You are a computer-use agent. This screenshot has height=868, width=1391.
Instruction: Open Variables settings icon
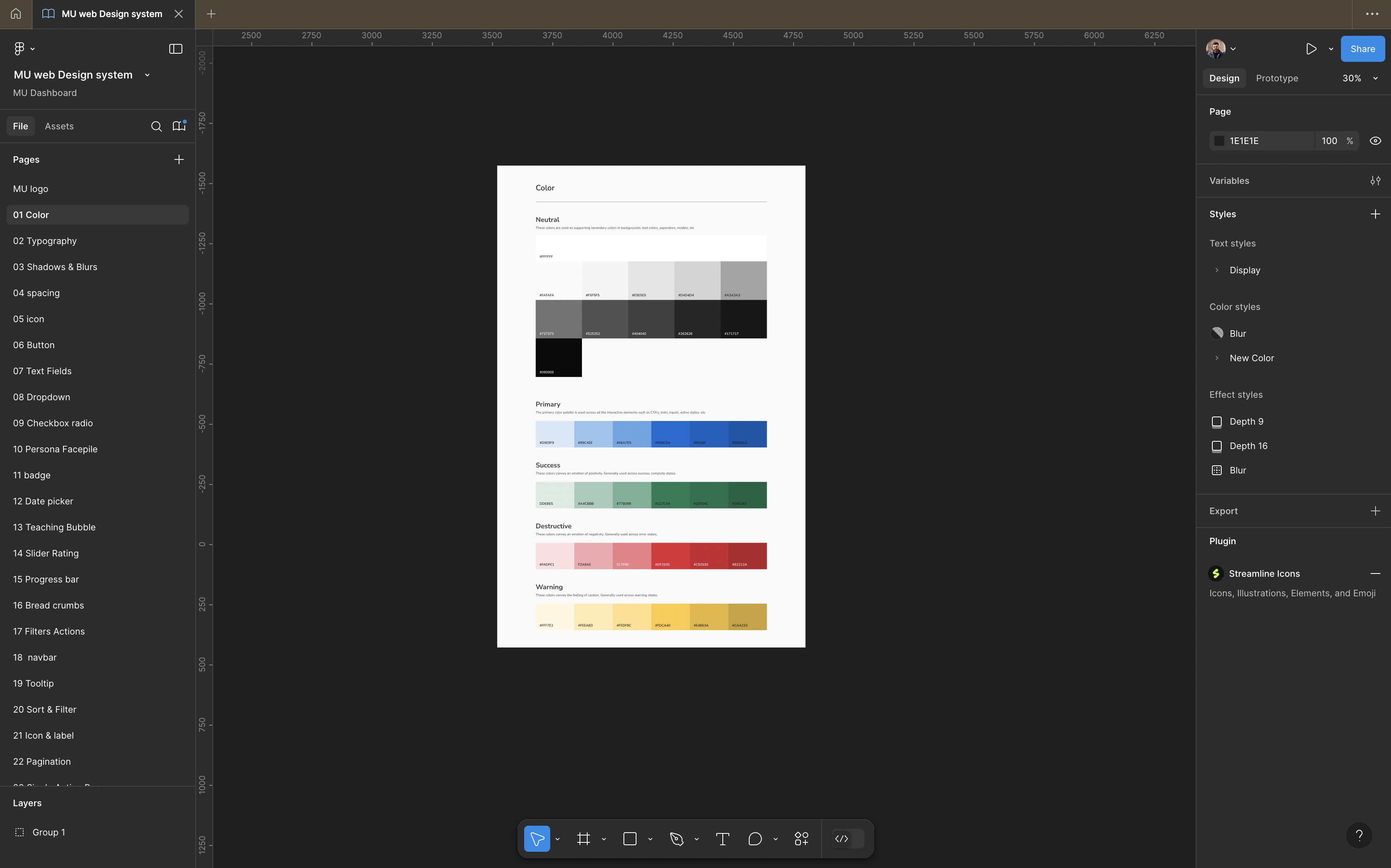pos(1375,181)
